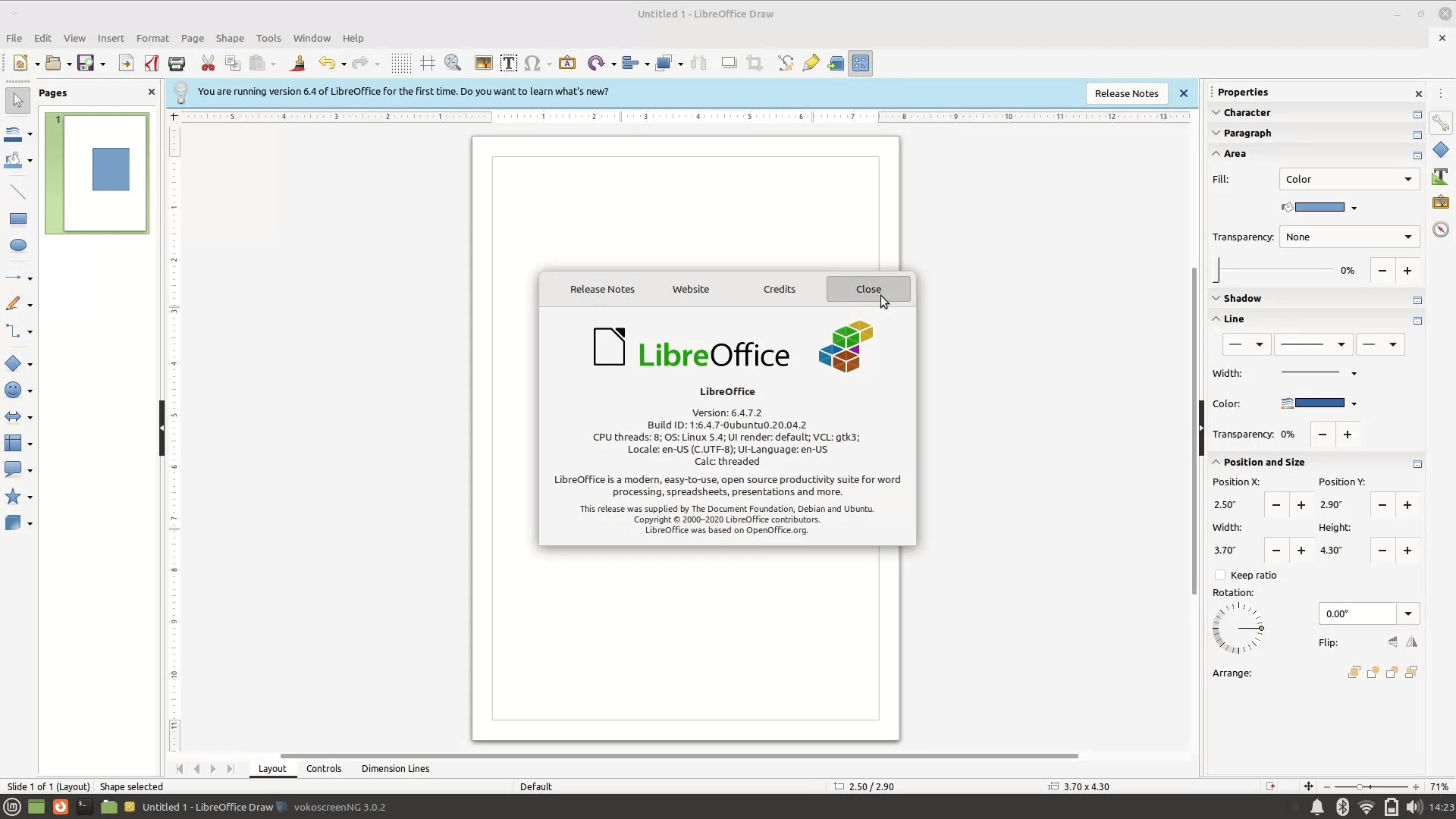Click the flip horizontally icon
1456x819 pixels.
1411,642
